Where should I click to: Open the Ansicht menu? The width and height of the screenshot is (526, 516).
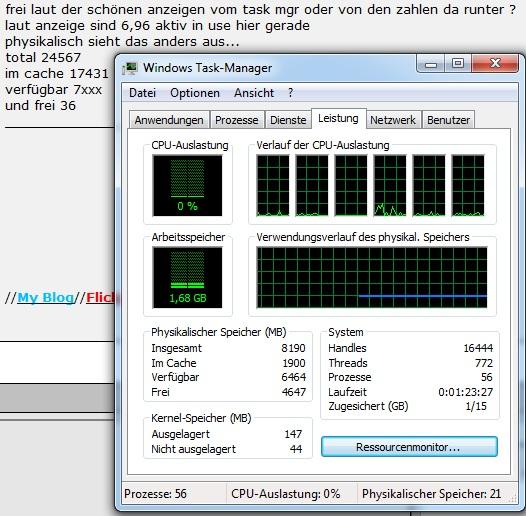pyautogui.click(x=254, y=93)
